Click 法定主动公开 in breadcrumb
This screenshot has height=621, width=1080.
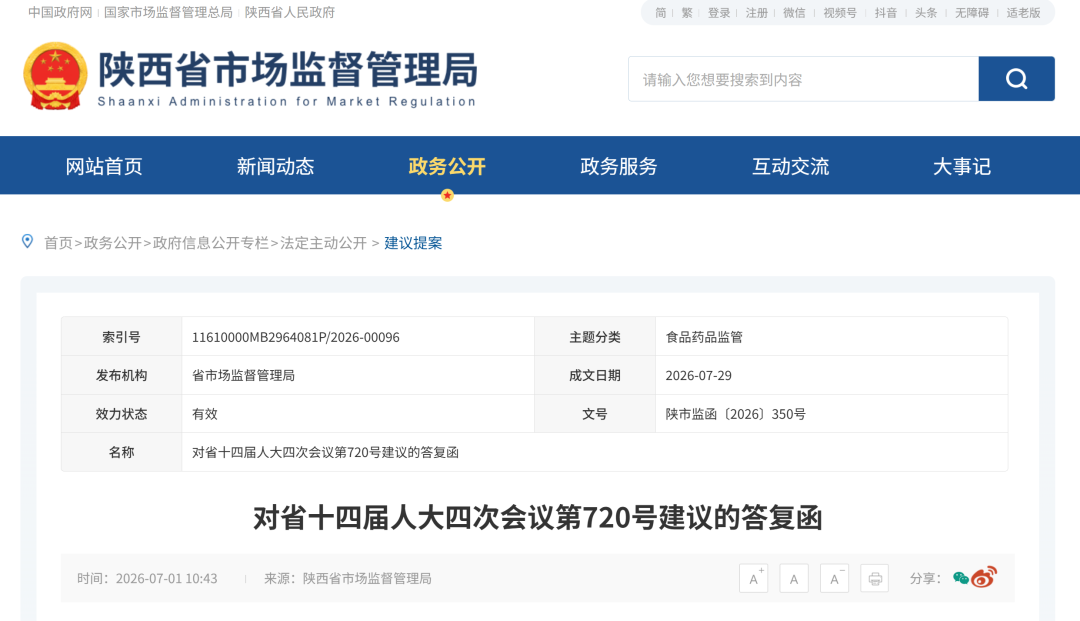coord(323,242)
